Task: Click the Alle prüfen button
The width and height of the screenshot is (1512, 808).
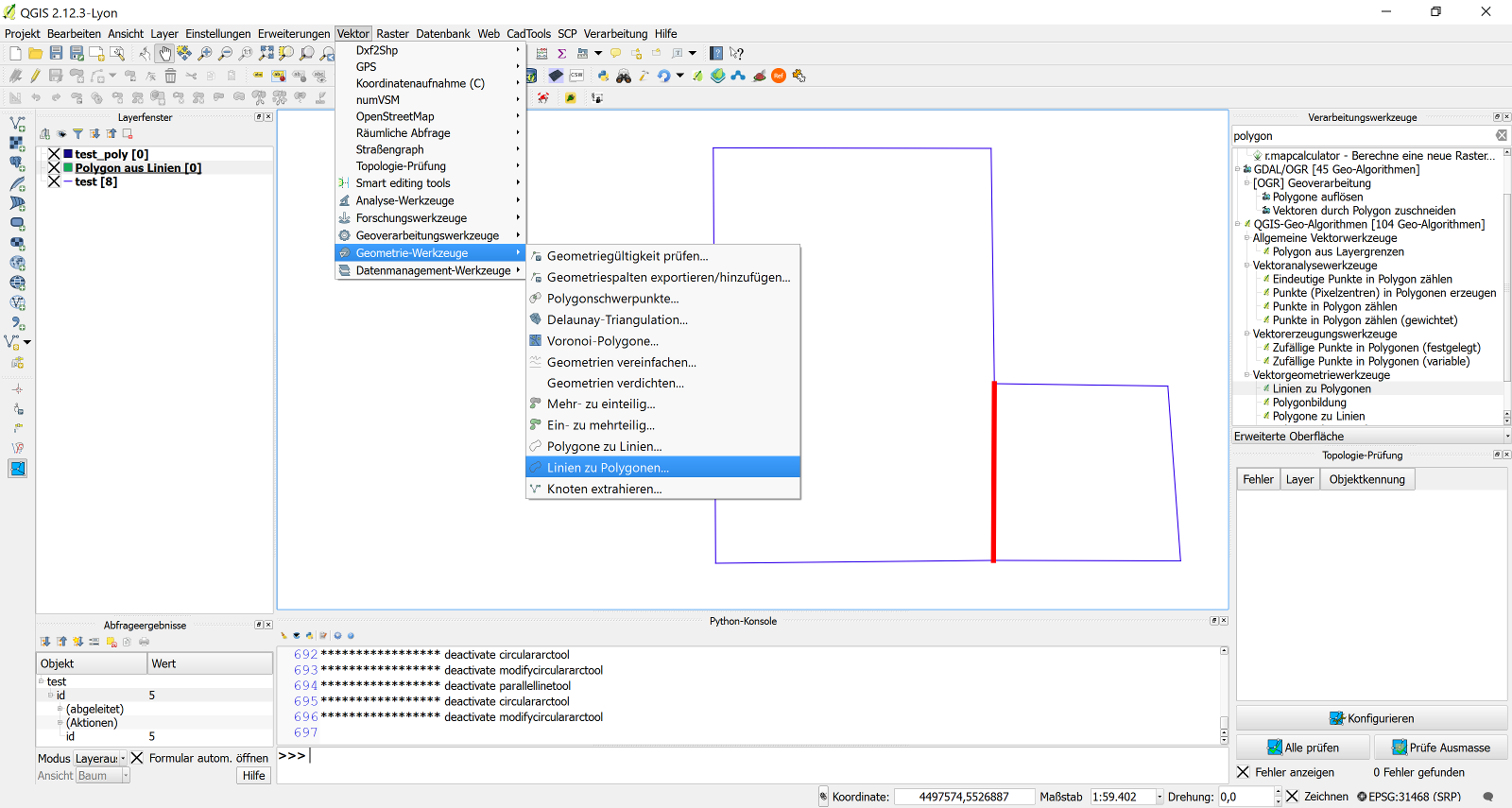Action: click(1302, 748)
